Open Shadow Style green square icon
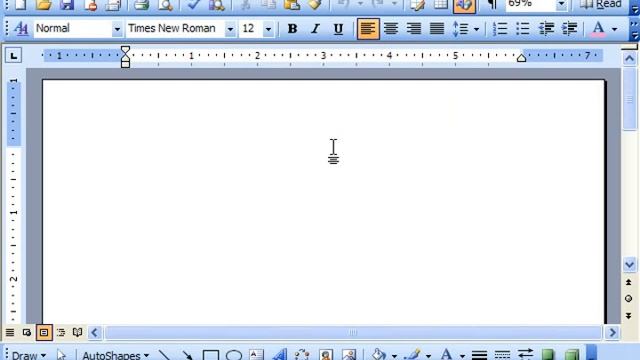Screen dimensions: 640x360 coord(548,355)
